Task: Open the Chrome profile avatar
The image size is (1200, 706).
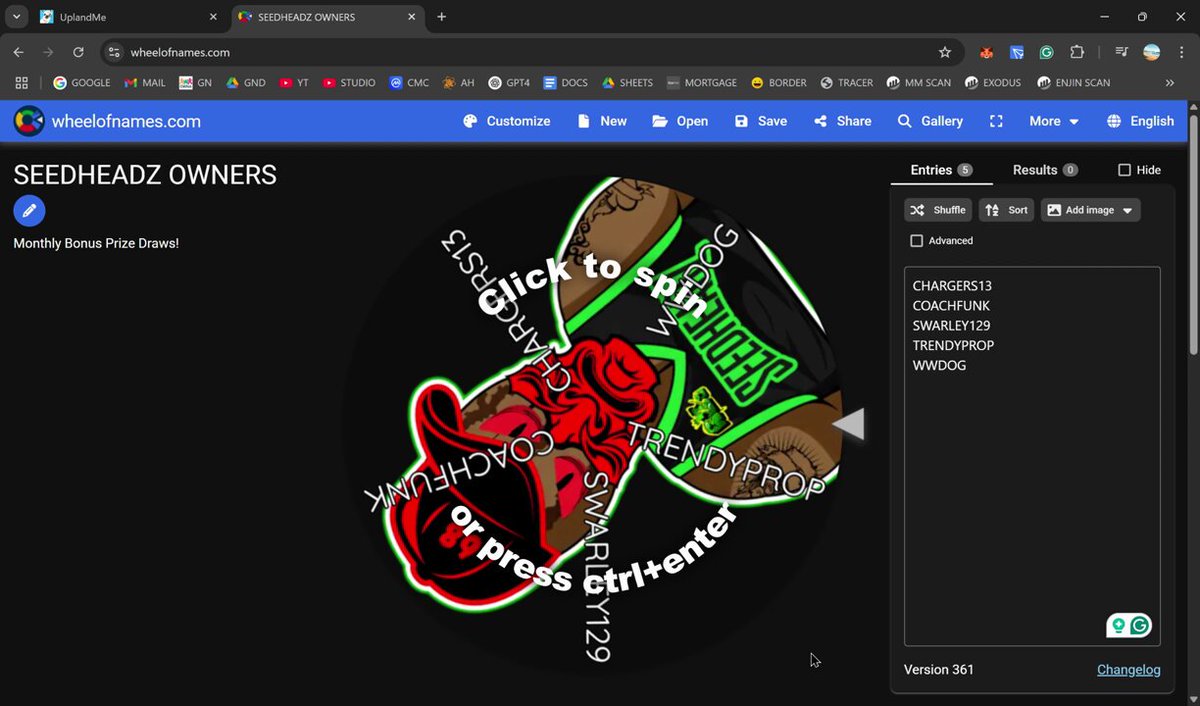Action: (x=1151, y=52)
